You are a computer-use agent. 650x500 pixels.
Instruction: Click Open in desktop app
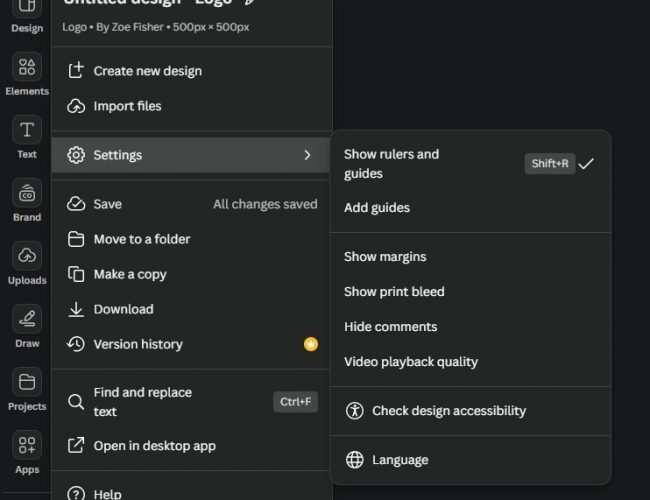154,446
